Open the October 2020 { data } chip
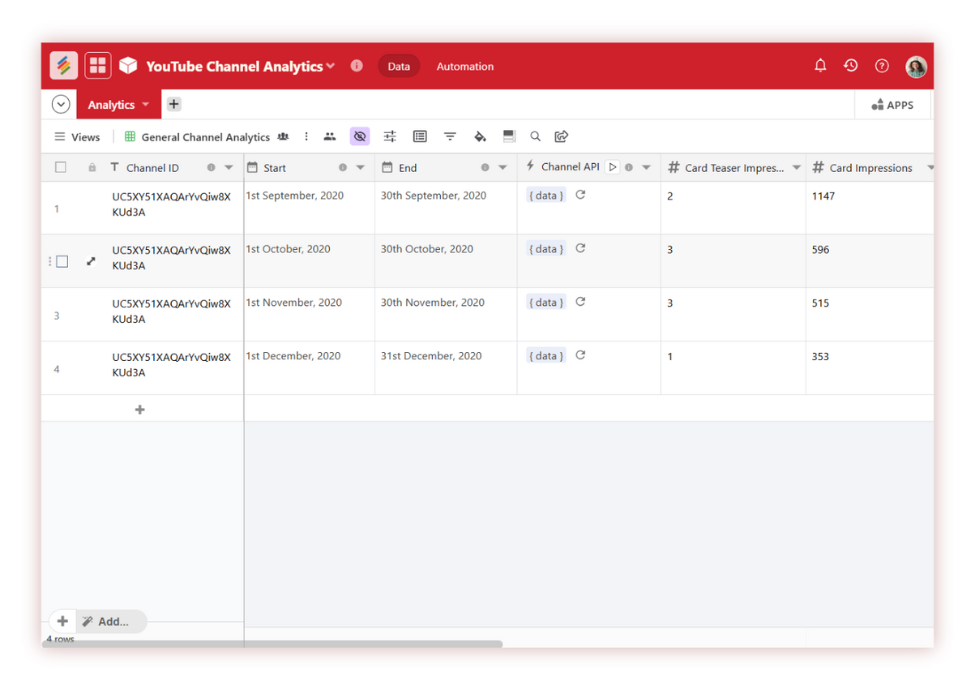Screen dimensions: 975x690 click(x=546, y=249)
